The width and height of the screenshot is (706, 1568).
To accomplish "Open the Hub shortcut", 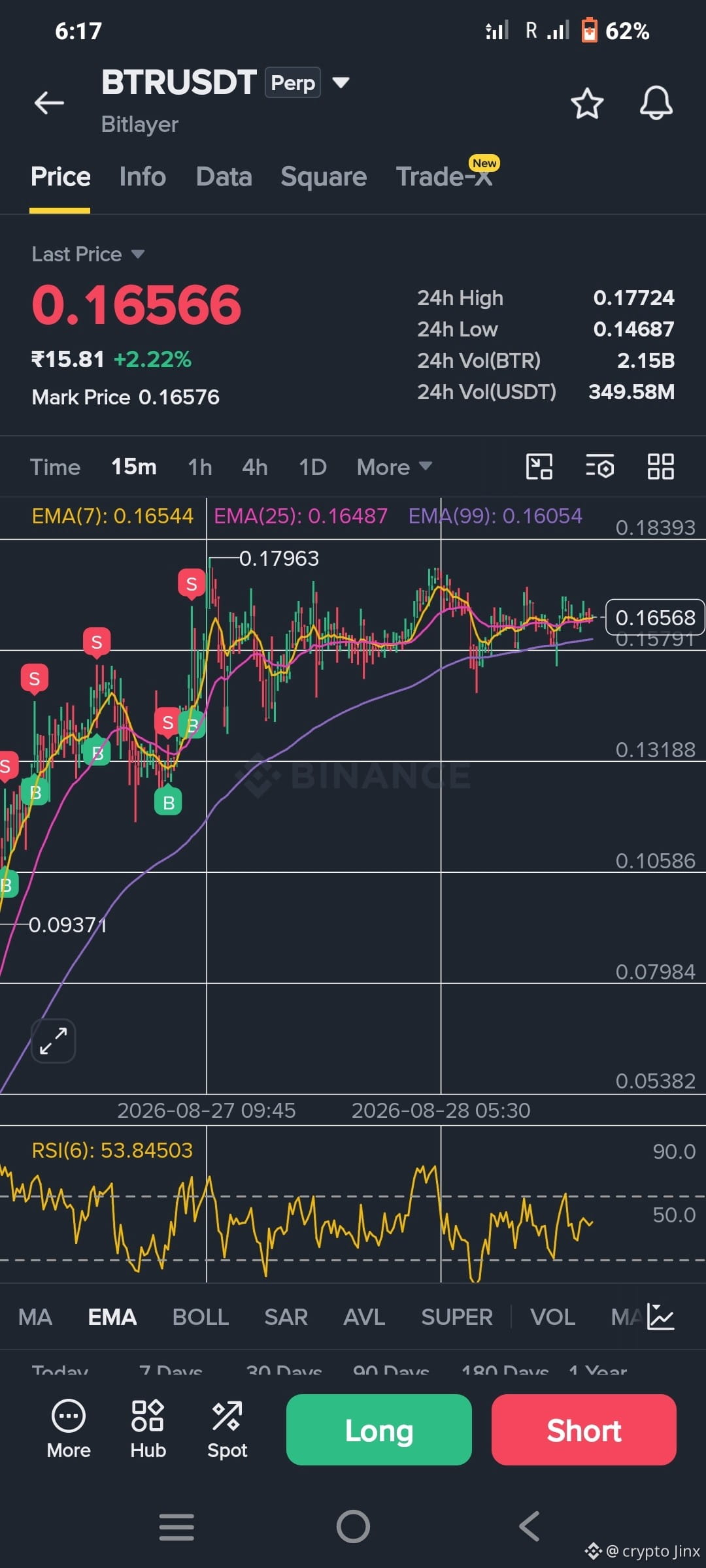I will [x=148, y=1429].
